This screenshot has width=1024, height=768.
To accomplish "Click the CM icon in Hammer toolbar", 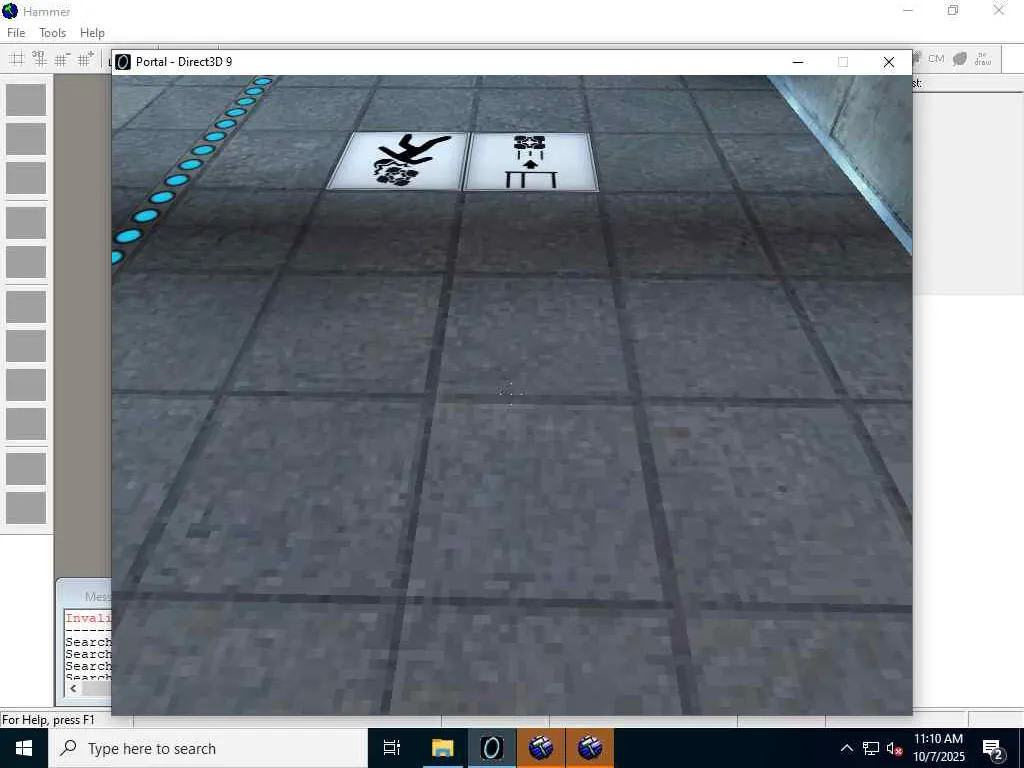I will (x=936, y=59).
